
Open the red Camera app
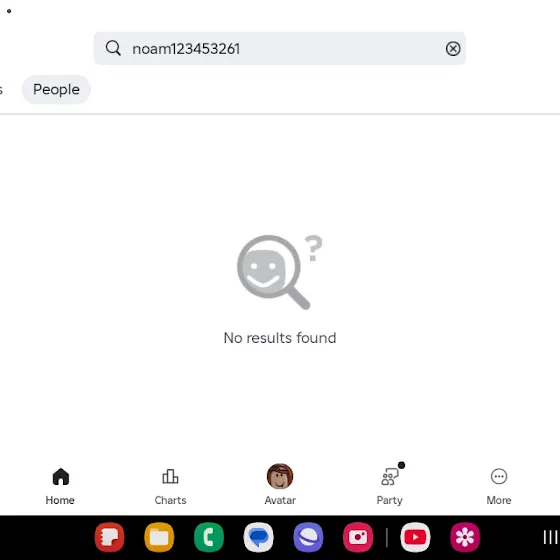click(x=358, y=537)
